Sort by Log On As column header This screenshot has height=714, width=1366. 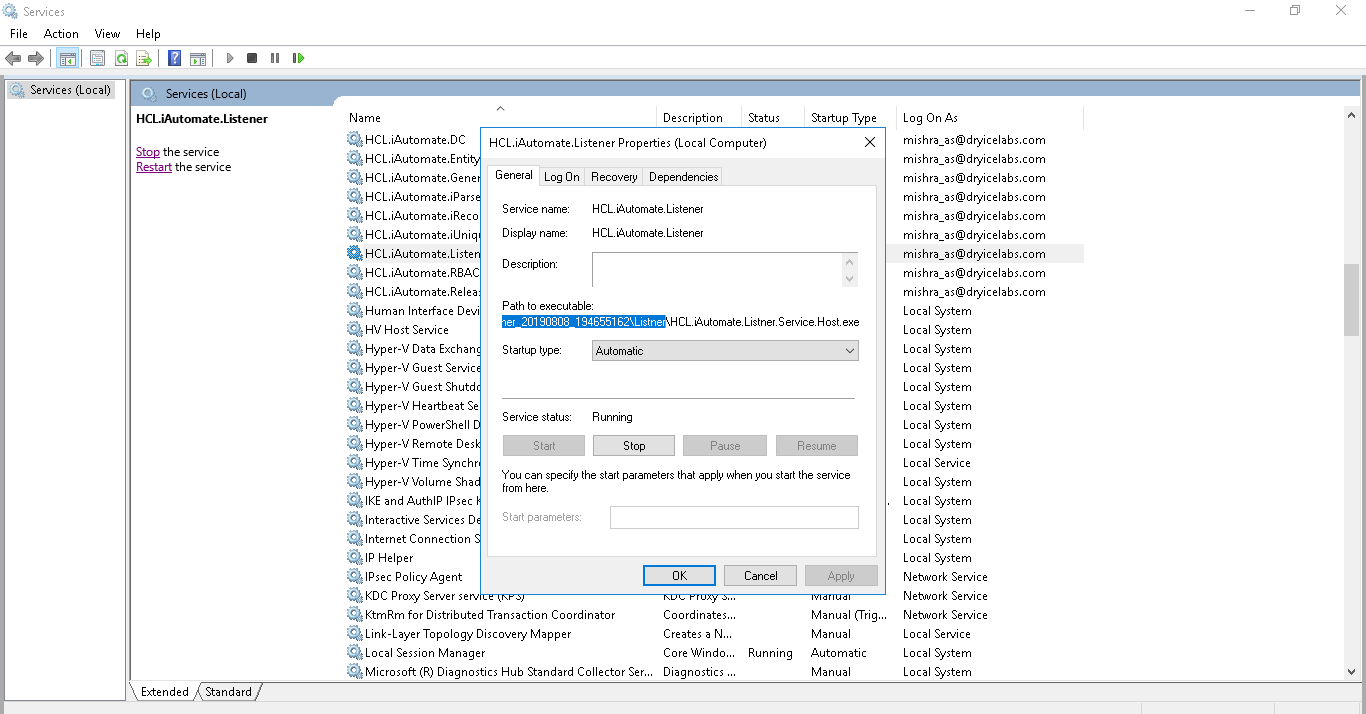[990, 118]
